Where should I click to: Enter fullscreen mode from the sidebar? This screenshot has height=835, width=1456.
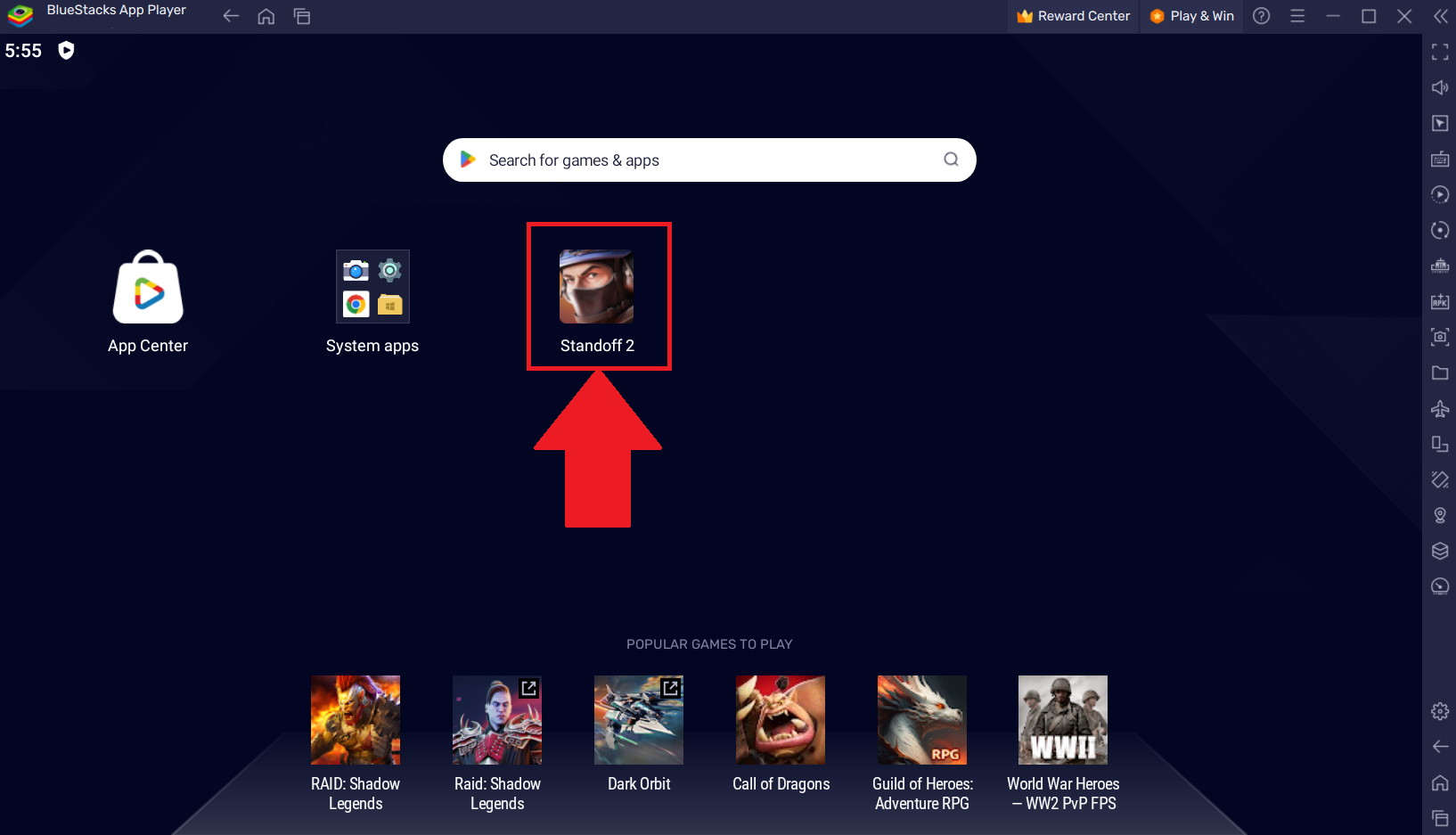click(x=1440, y=52)
